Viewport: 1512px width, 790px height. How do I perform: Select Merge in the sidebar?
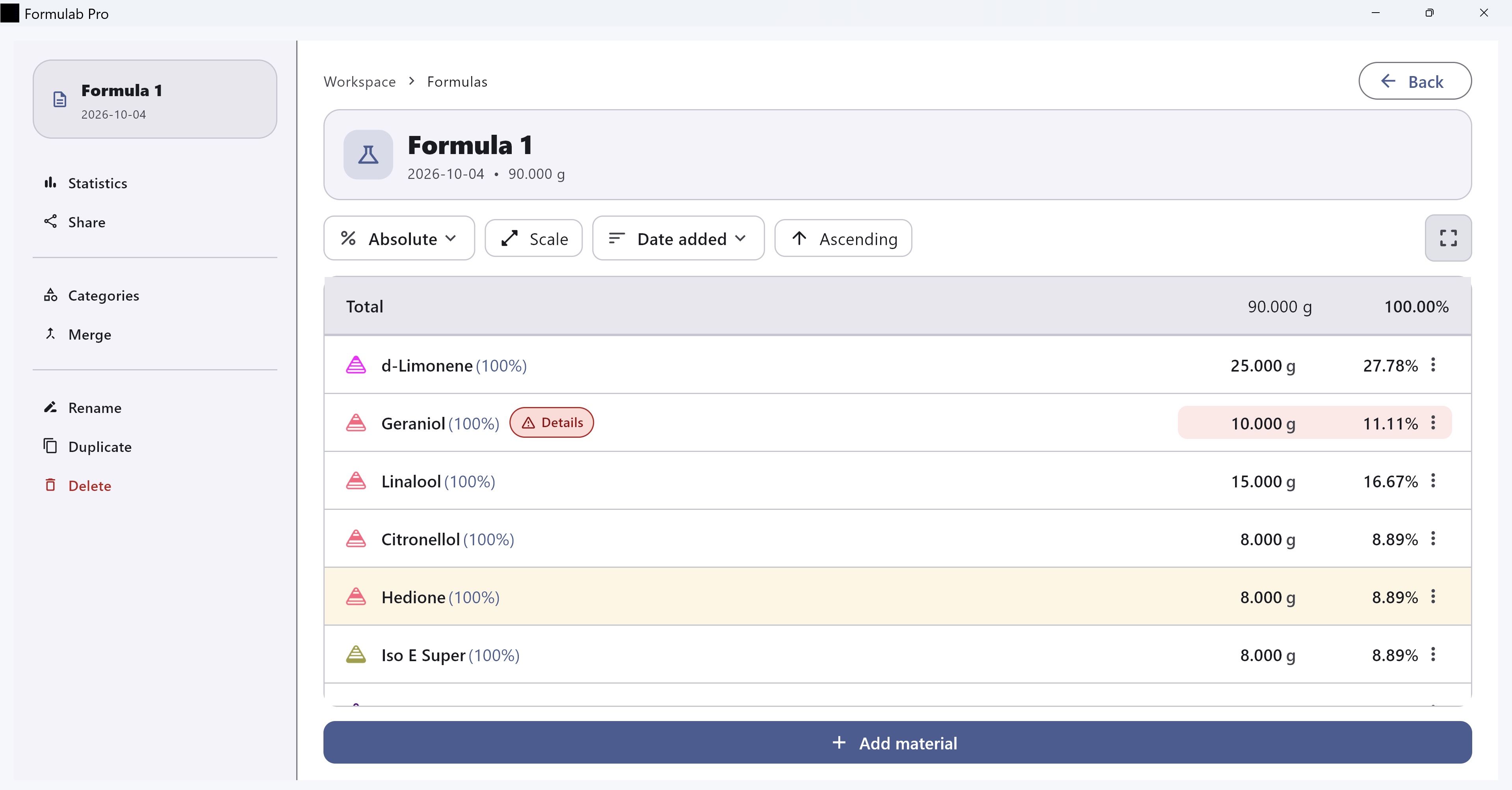[x=78, y=335]
